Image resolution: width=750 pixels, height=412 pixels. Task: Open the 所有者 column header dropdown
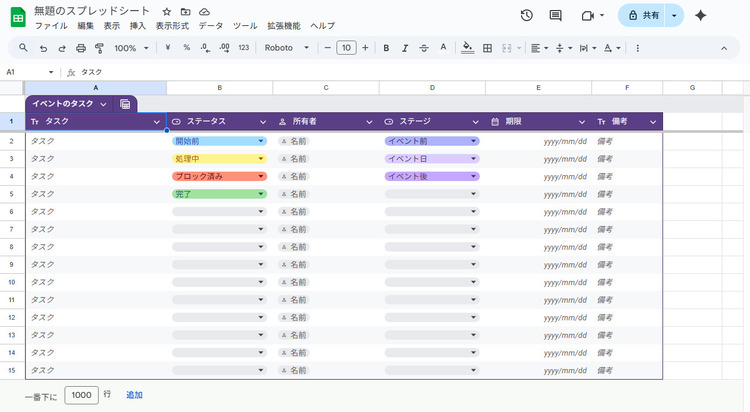click(369, 122)
